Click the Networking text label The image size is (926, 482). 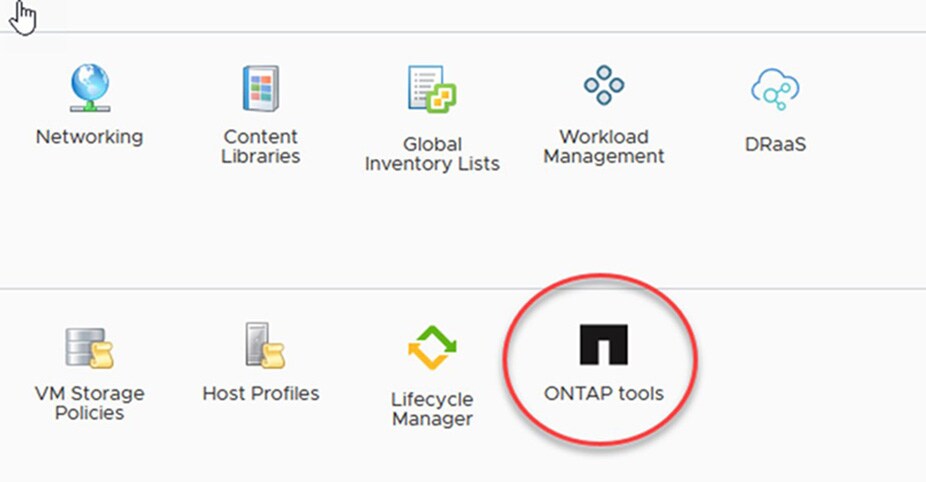click(89, 137)
